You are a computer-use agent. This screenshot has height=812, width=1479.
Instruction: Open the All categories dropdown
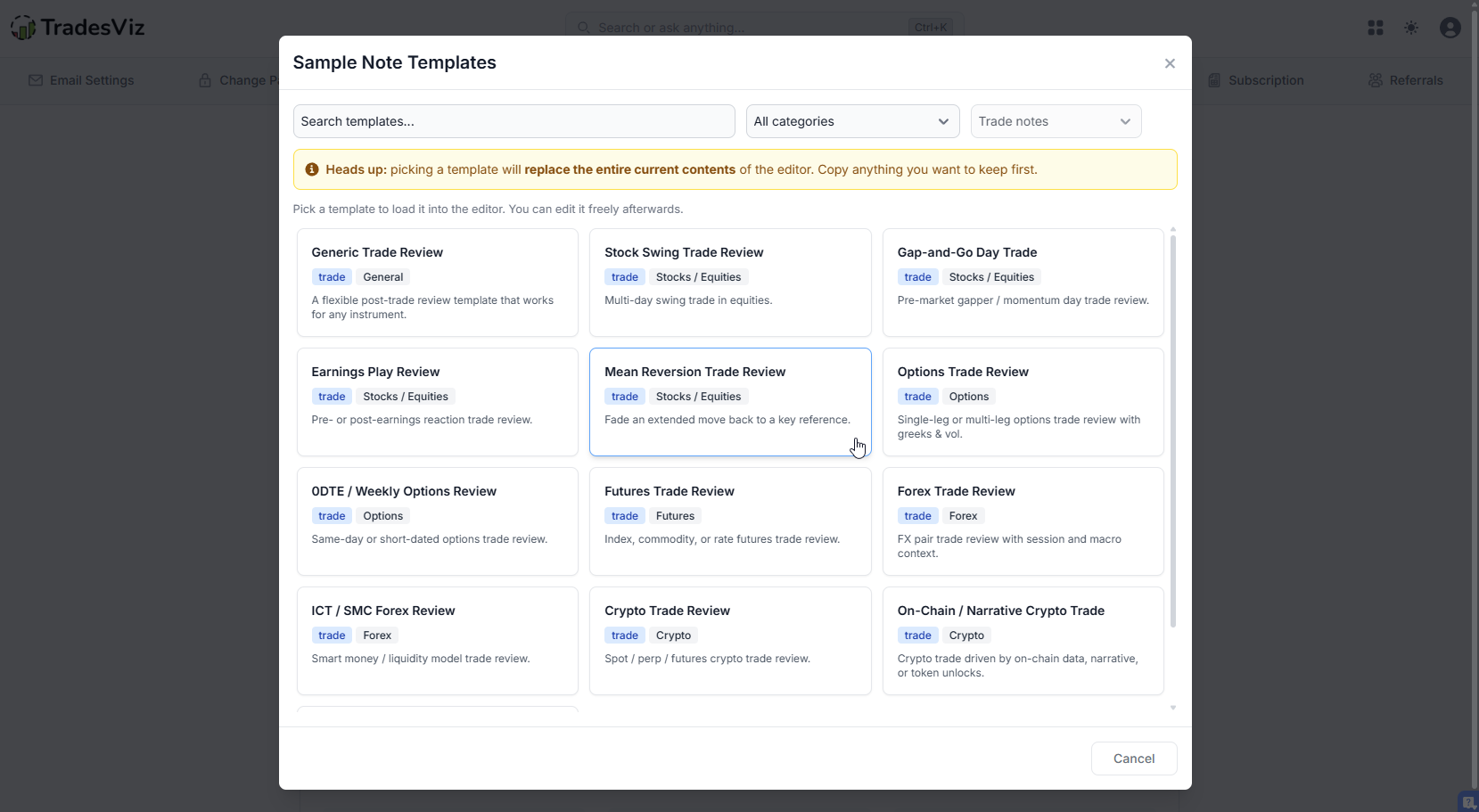(x=852, y=121)
